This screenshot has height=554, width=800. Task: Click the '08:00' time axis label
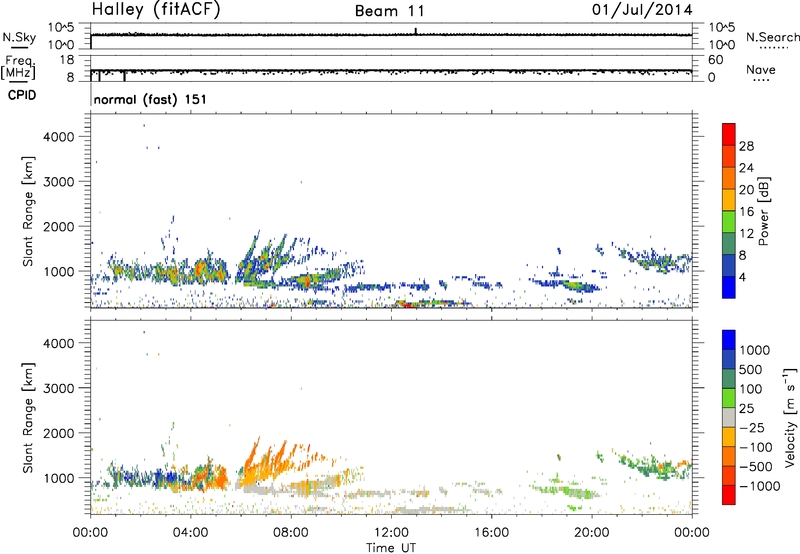pyautogui.click(x=291, y=533)
